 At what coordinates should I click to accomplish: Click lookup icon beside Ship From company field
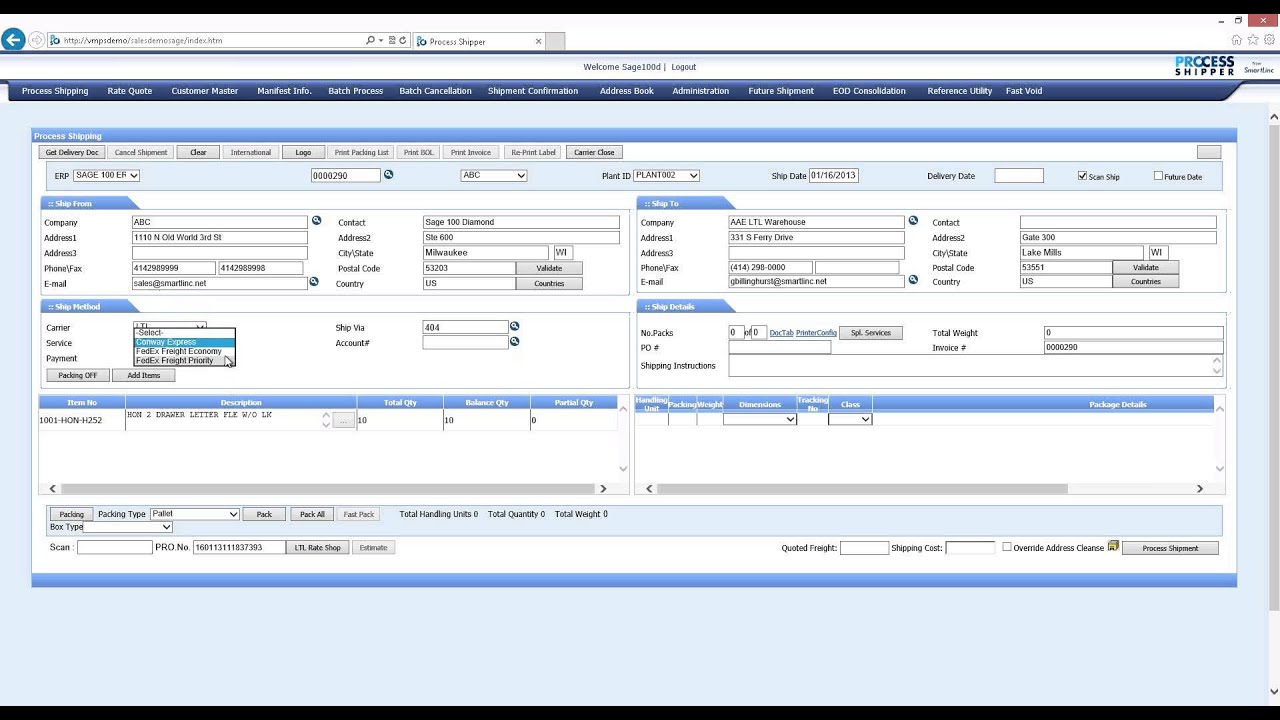tap(316, 221)
